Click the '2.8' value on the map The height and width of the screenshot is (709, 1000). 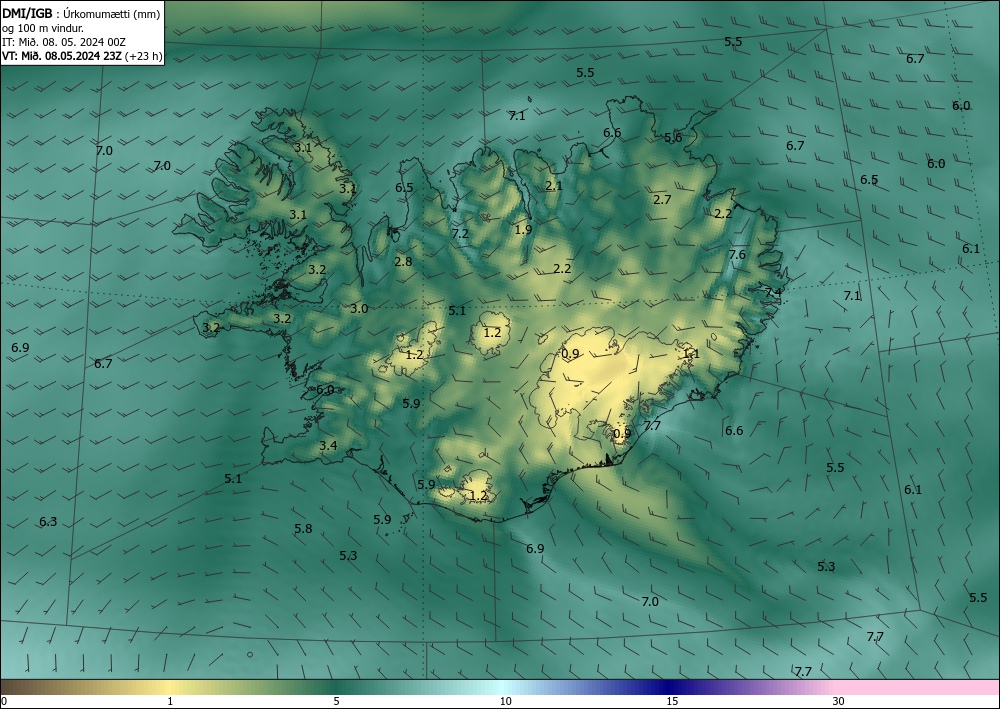coord(403,261)
